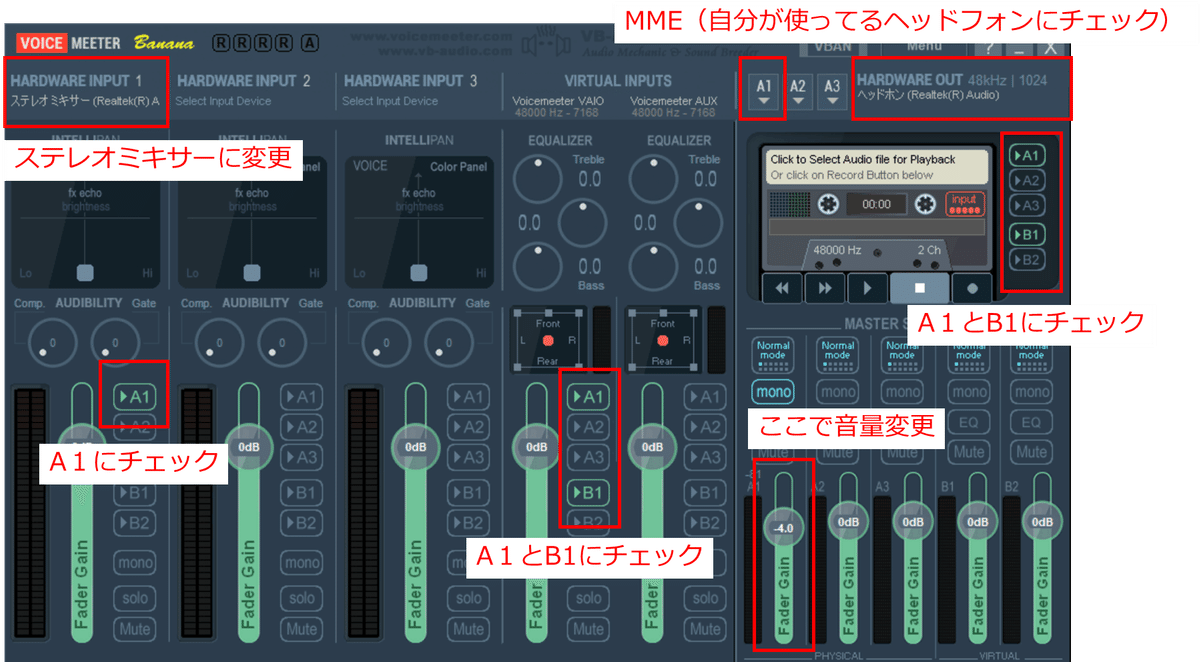This screenshot has width=1200, height=662.
Task: Click Hardware Input 3 Intellipan Color Panel
Action: pyautogui.click(x=418, y=220)
